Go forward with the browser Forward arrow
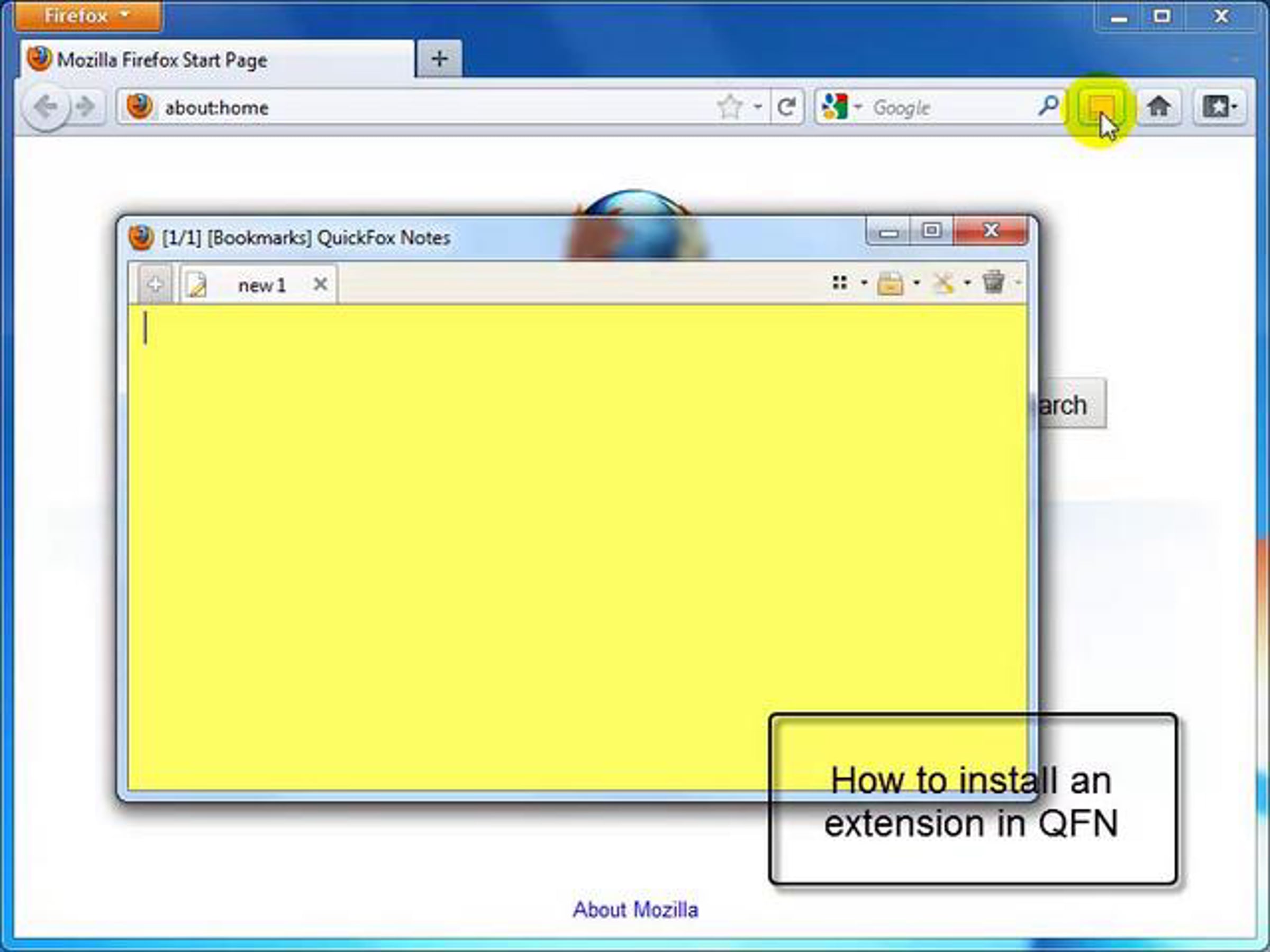 click(x=86, y=107)
